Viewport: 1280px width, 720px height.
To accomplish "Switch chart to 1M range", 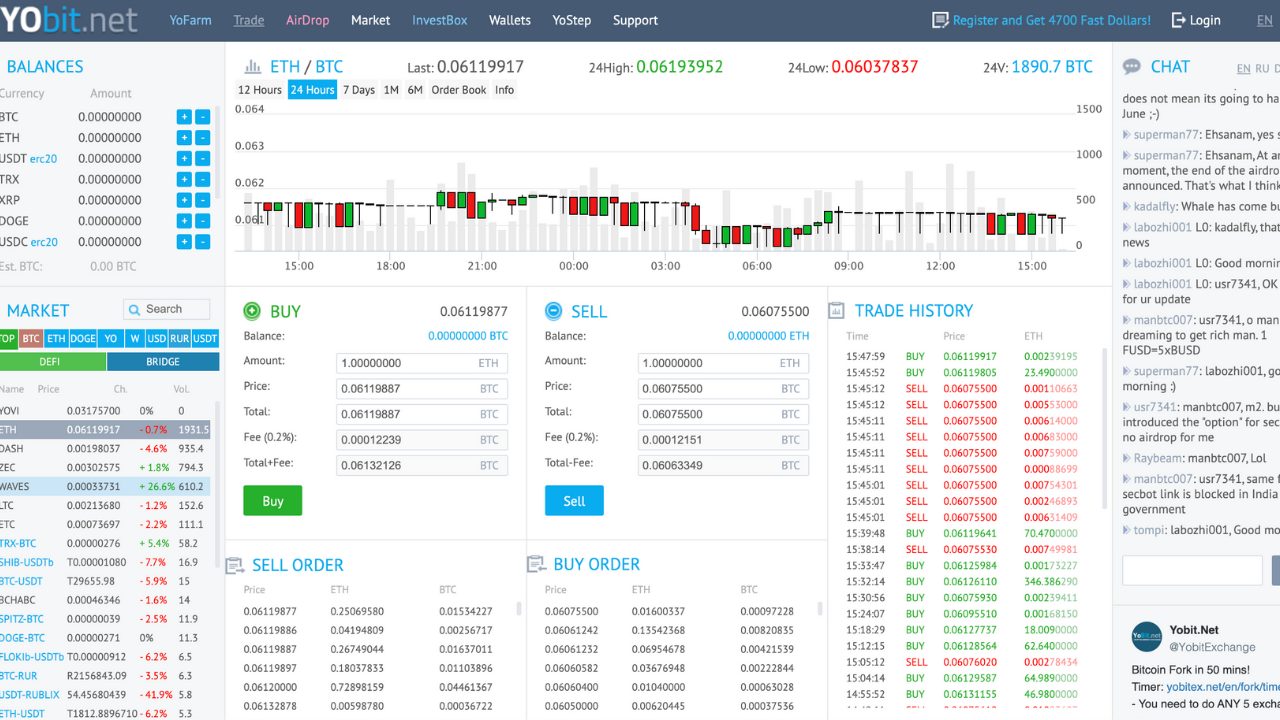I will point(391,90).
